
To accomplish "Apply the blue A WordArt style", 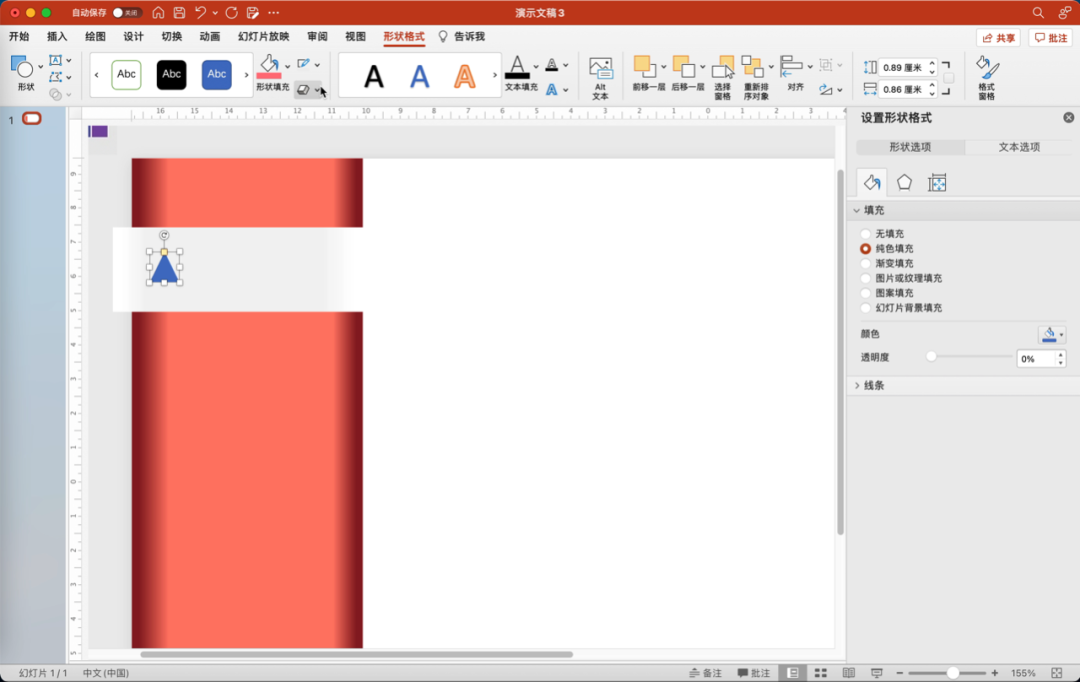I will click(419, 76).
